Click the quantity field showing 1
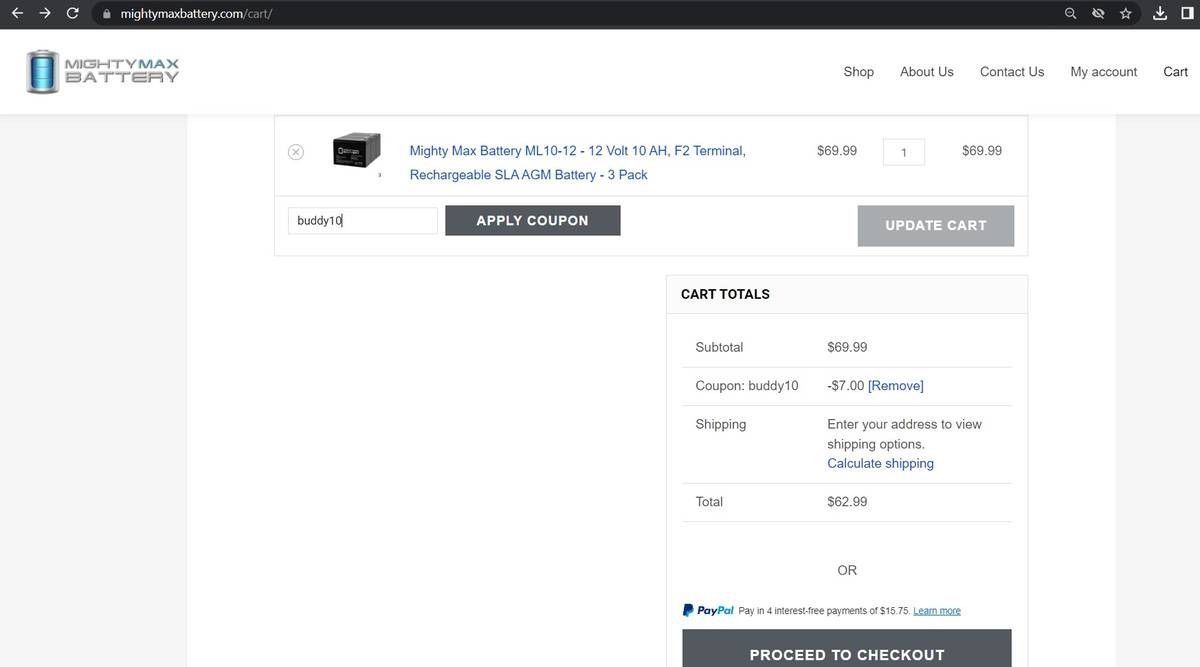The width and height of the screenshot is (1200, 667). pyautogui.click(x=903, y=152)
